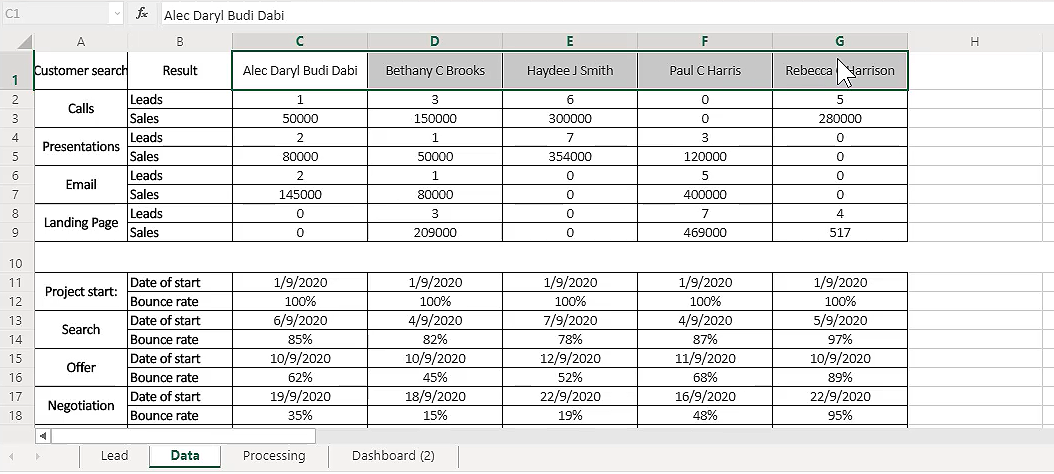This screenshot has width=1054, height=474.
Task: Click the formula bar text field
Action: coord(600,14)
